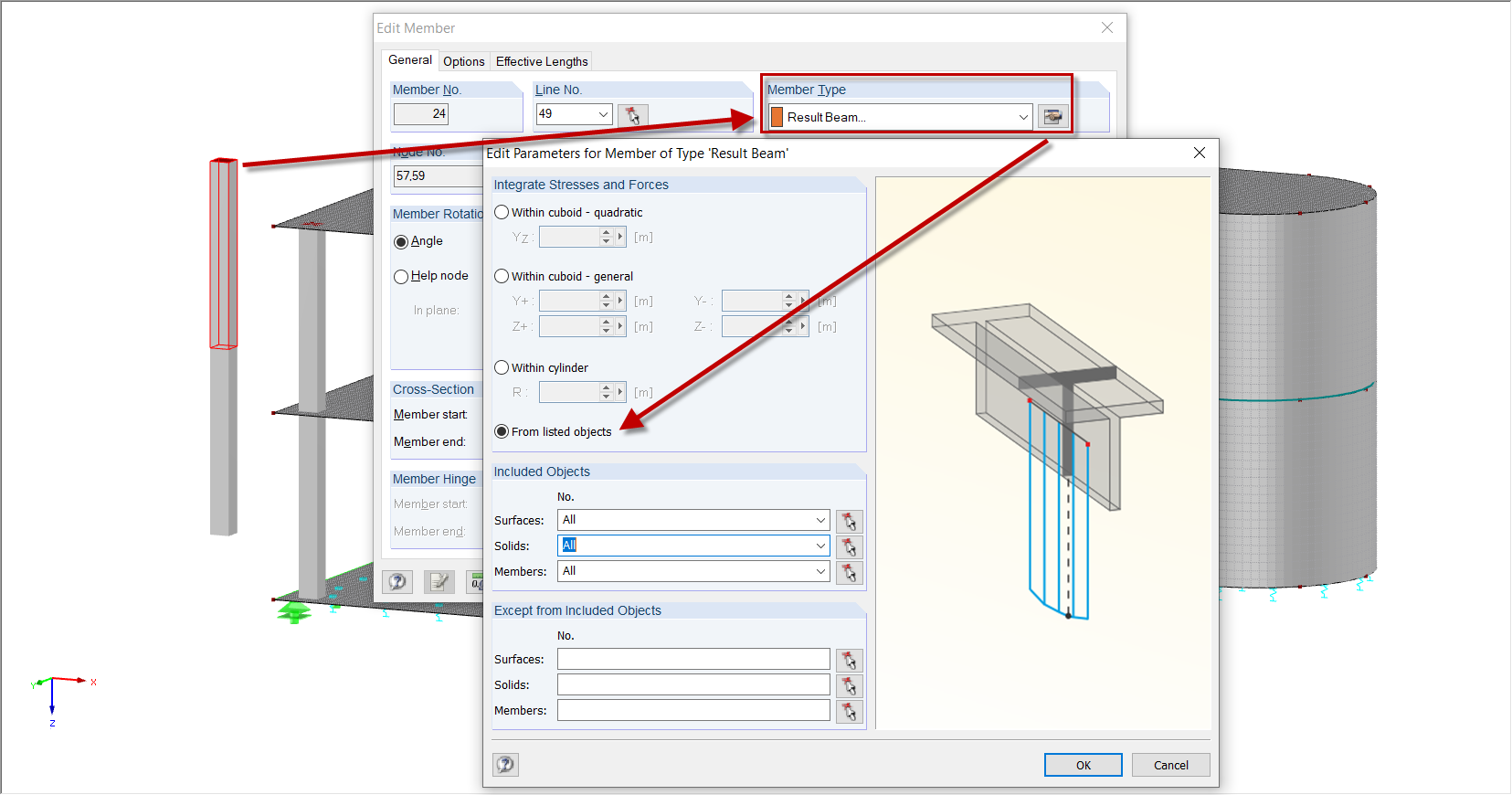Image resolution: width=1512 pixels, height=795 pixels.
Task: Confirm parameters with OK button
Action: (x=1084, y=765)
